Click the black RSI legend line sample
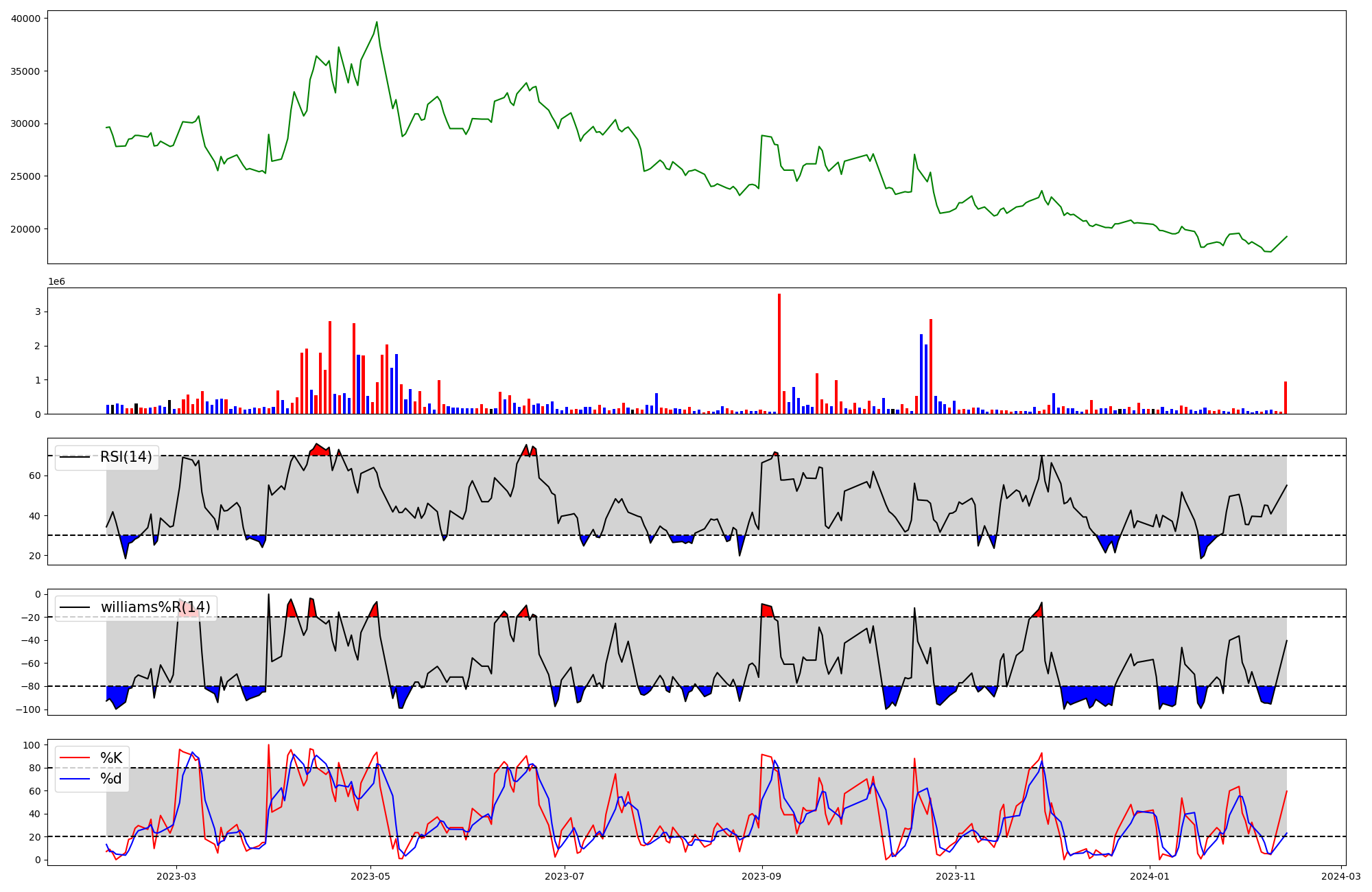1372x892 pixels. tap(75, 457)
